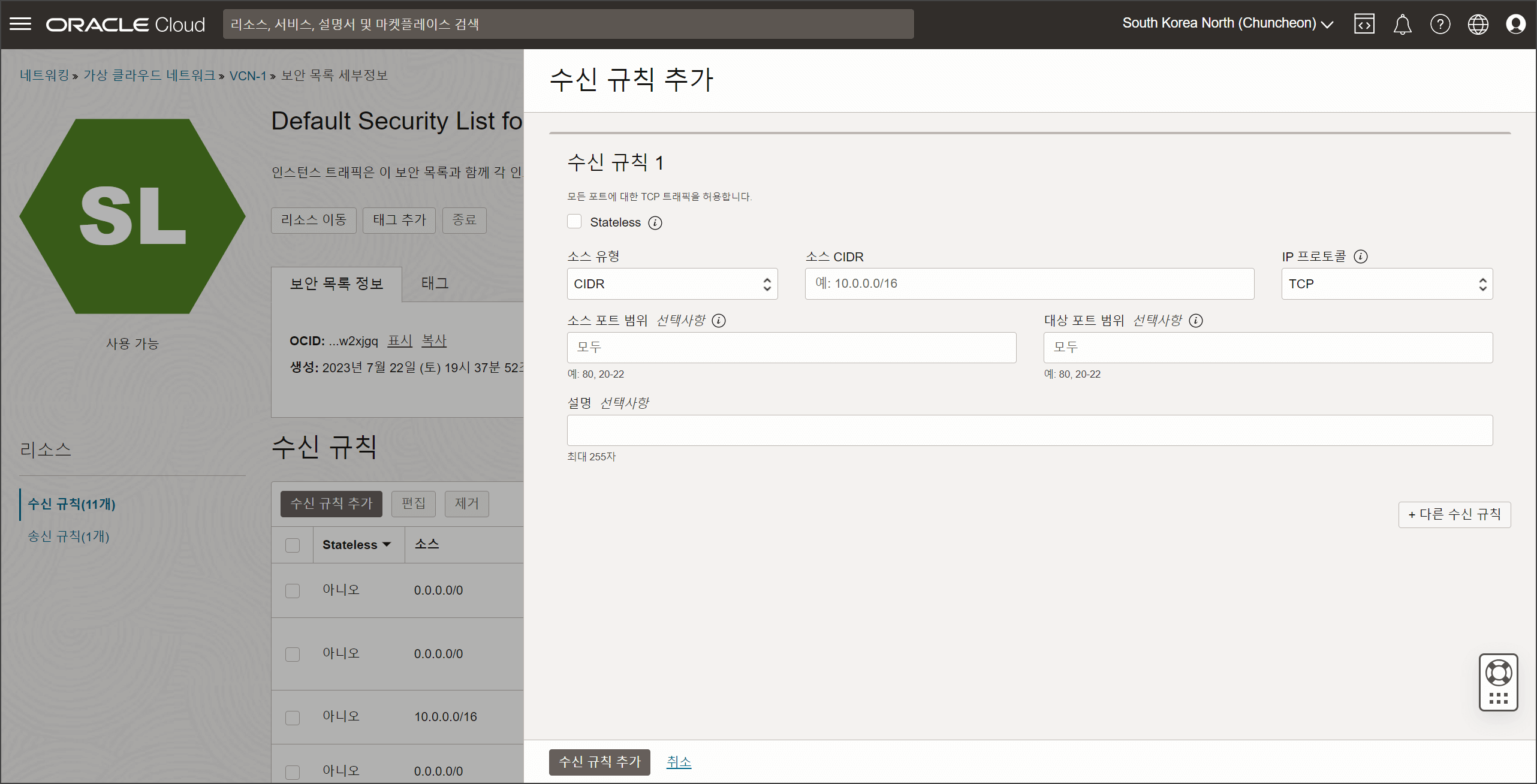This screenshot has height=784, width=1537.
Task: Click the 사용 가능 status text
Action: click(x=132, y=344)
